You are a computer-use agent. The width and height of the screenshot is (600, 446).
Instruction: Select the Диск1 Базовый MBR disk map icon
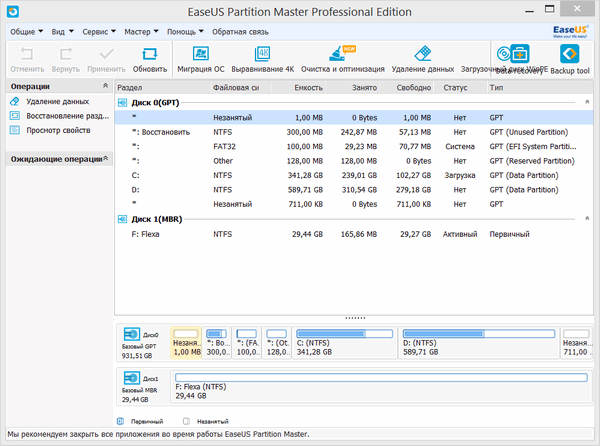click(x=132, y=378)
